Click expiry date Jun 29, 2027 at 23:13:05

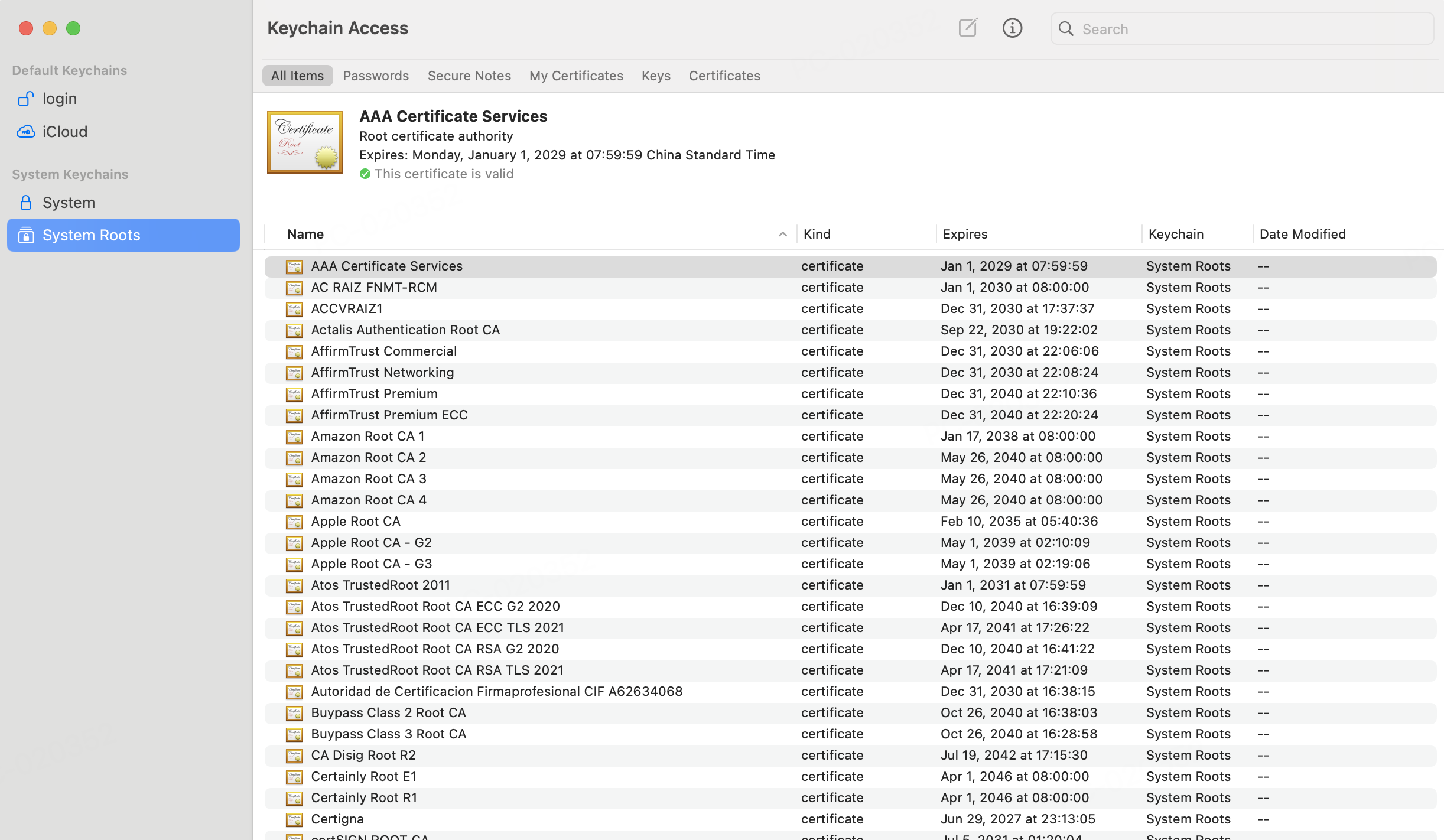pos(1018,819)
